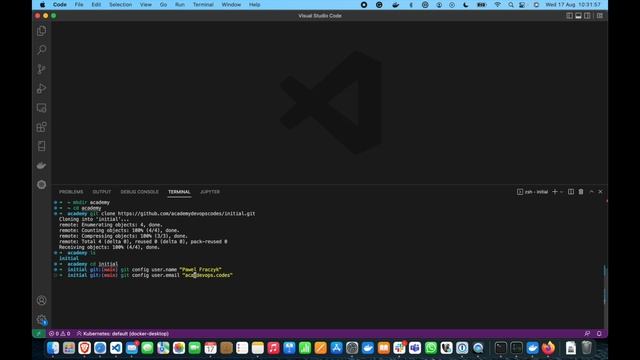Open Visual Studio Code icon in dock

(x=116, y=348)
